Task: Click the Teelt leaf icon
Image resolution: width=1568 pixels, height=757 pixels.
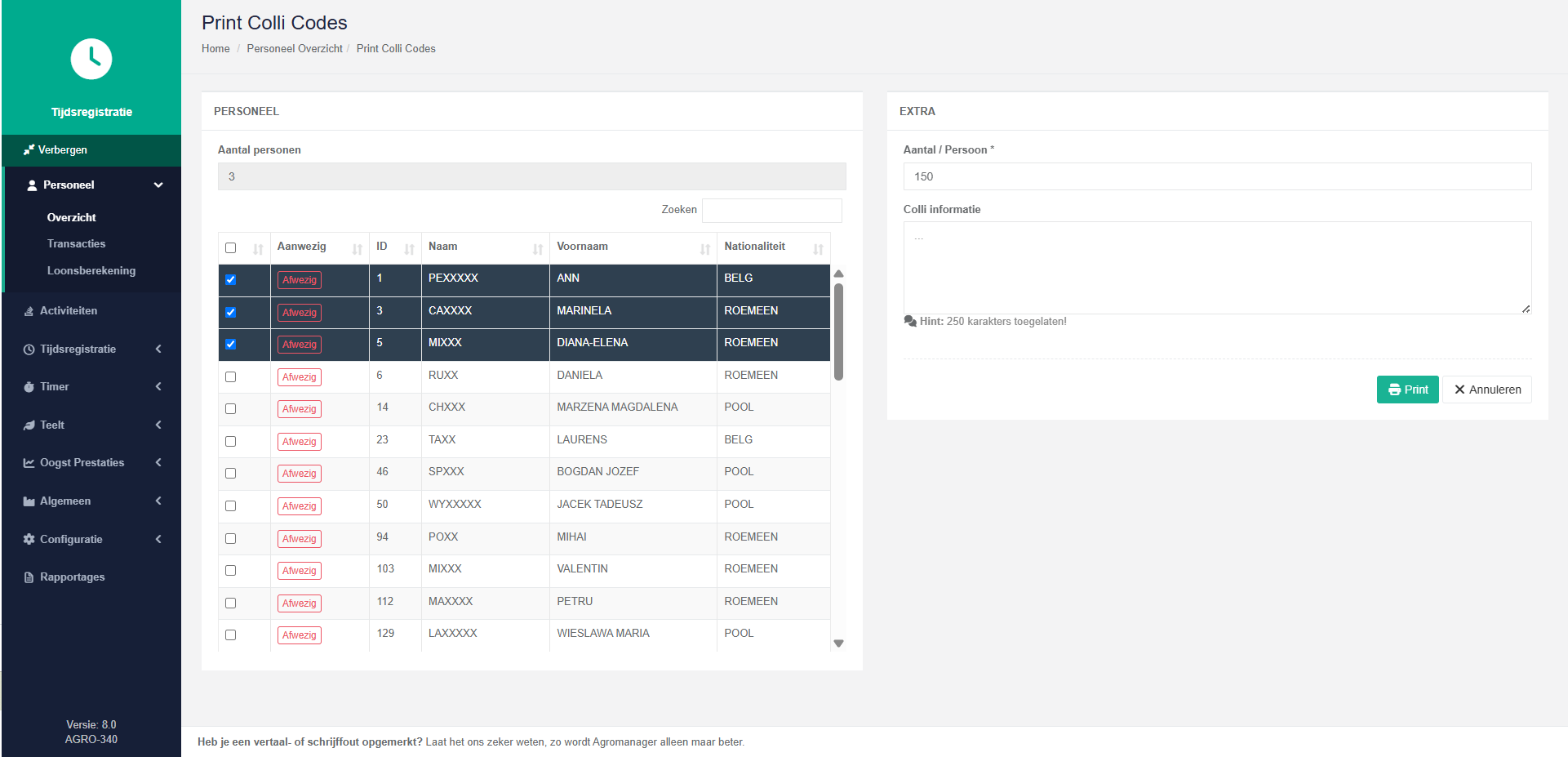Action: point(29,425)
